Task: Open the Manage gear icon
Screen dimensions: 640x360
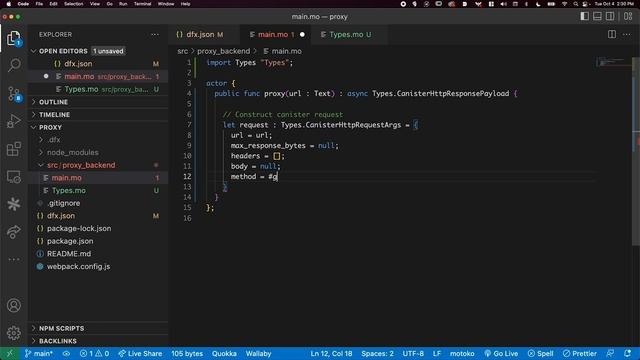Action: tap(14, 333)
